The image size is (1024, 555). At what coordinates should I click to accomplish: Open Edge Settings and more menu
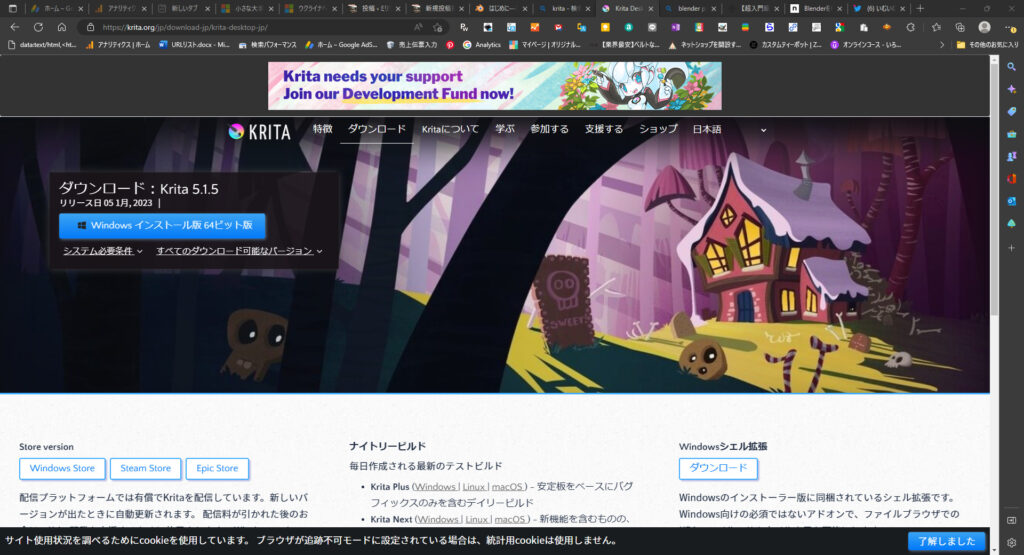(1010, 27)
